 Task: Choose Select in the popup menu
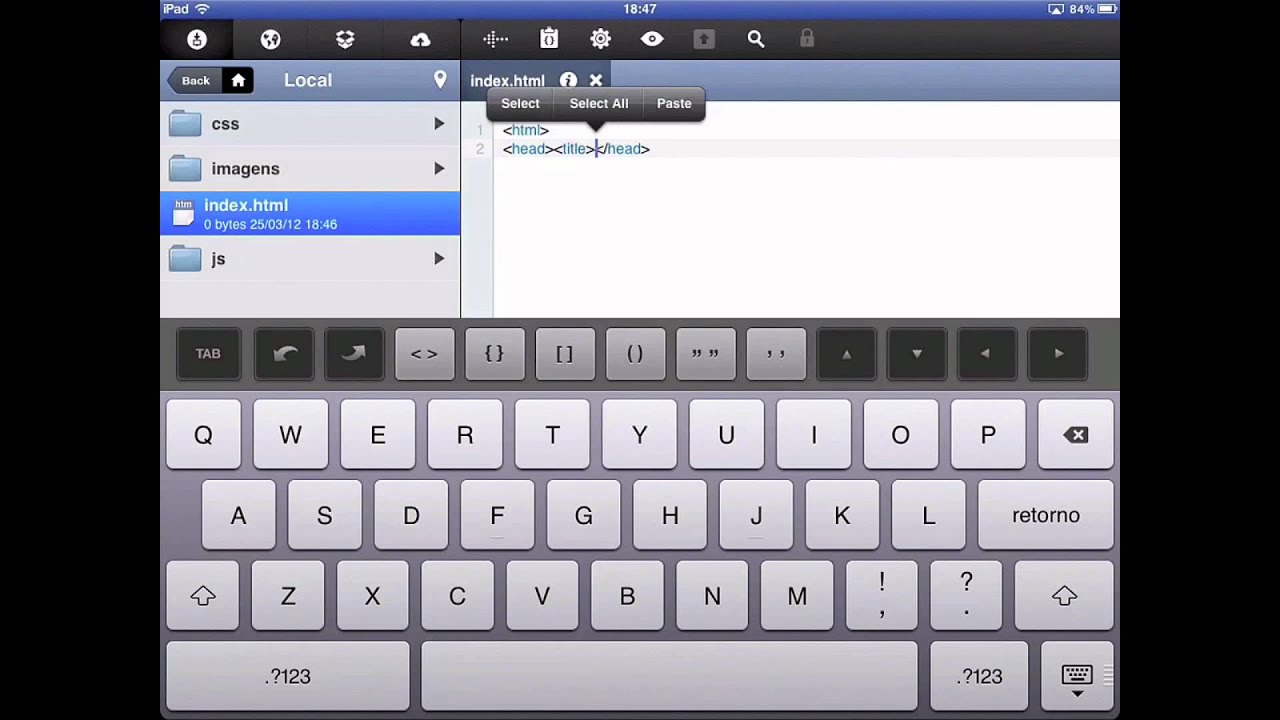coord(520,104)
